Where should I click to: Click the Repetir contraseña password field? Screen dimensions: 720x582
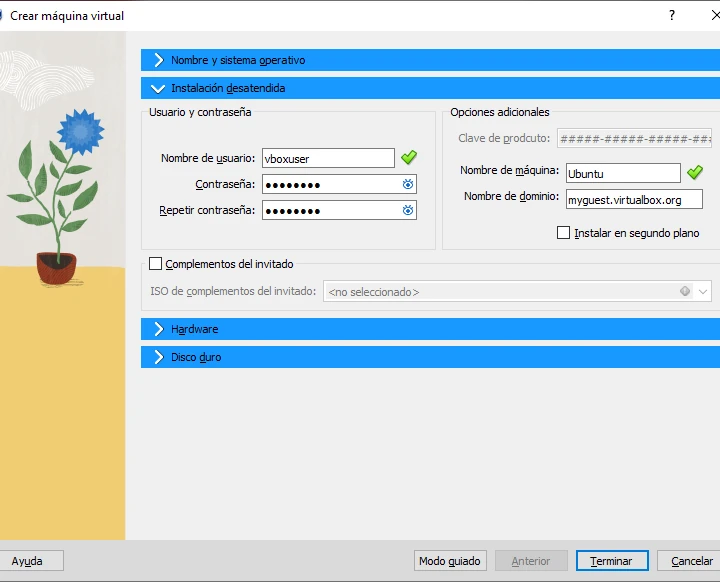pyautogui.click(x=339, y=210)
